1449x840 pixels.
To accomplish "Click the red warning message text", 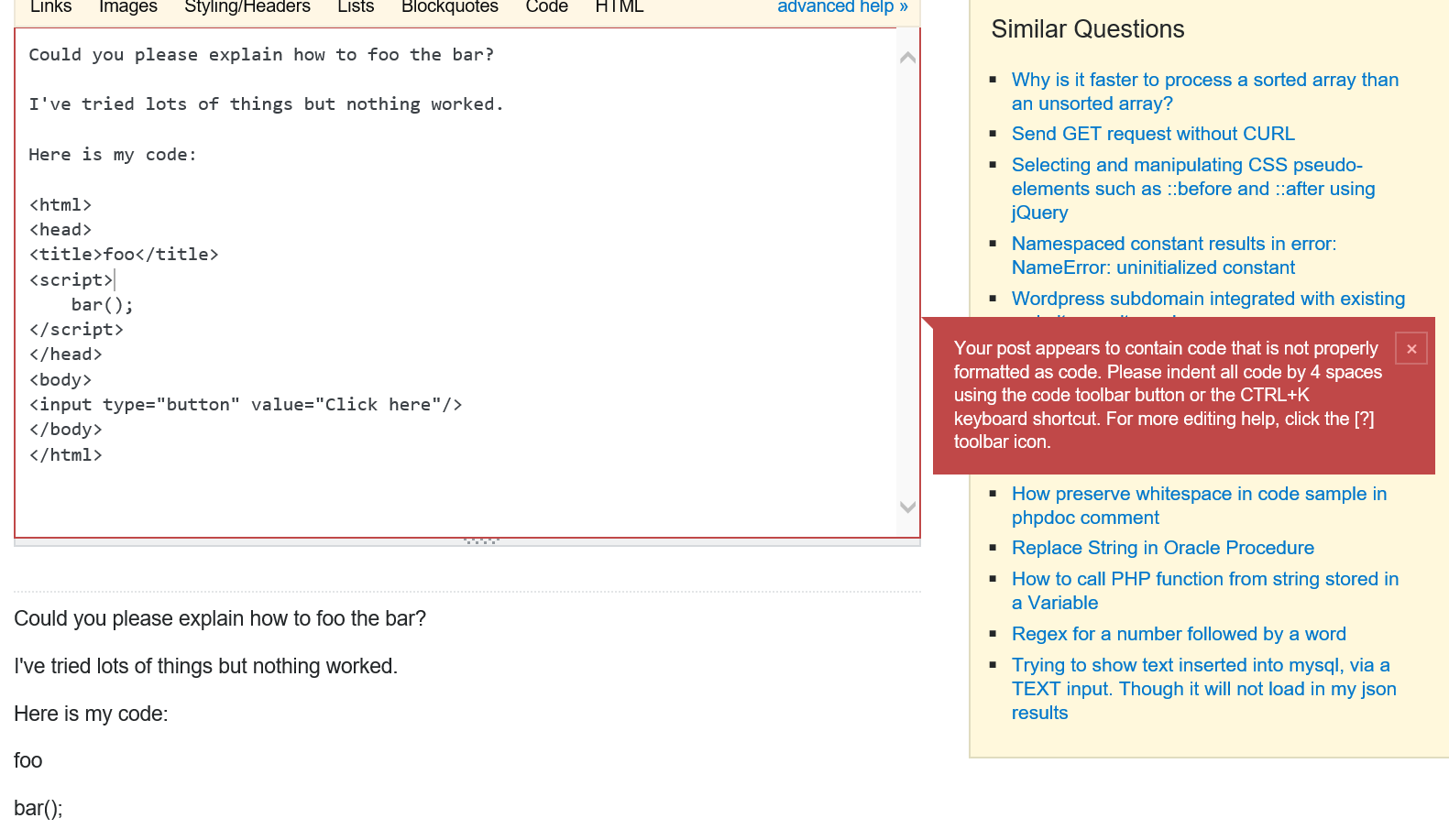I will tap(1168, 395).
